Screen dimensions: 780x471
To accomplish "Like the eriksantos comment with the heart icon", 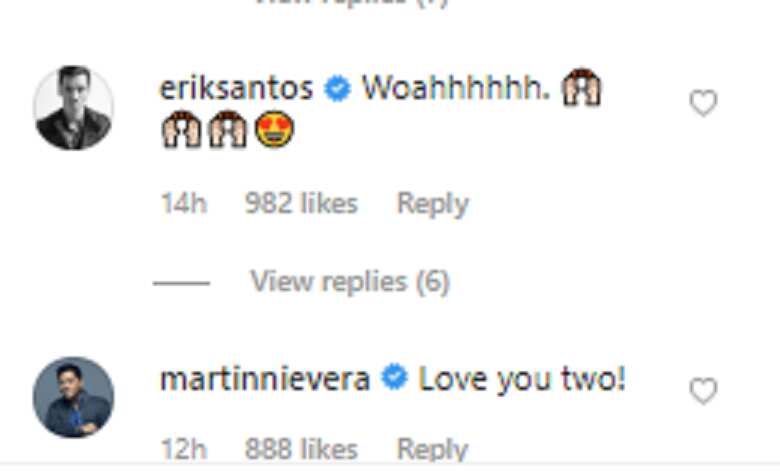I will pos(703,103).
